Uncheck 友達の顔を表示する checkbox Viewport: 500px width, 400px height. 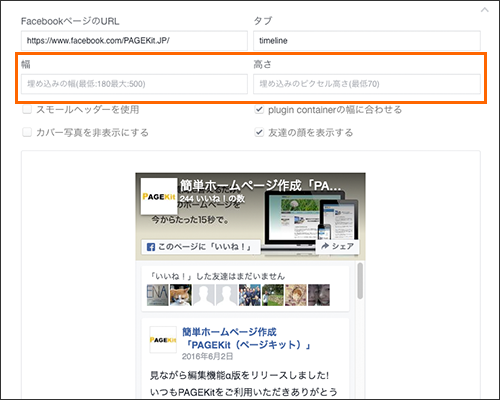point(259,132)
